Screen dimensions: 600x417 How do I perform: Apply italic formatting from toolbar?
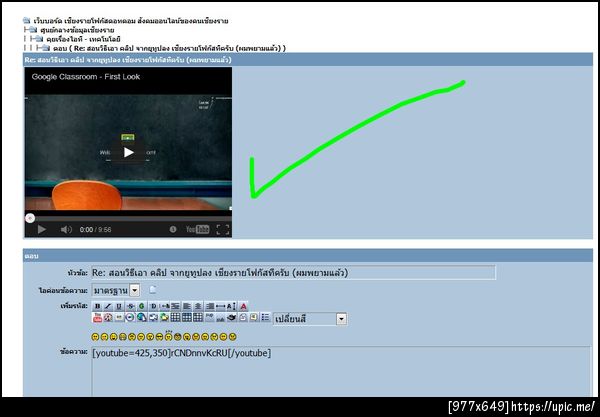108,306
